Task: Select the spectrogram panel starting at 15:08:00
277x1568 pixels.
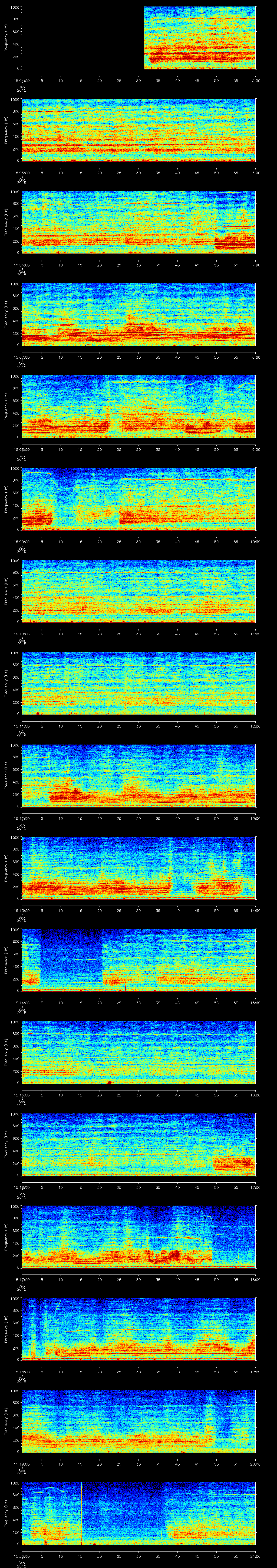Action: (139, 407)
